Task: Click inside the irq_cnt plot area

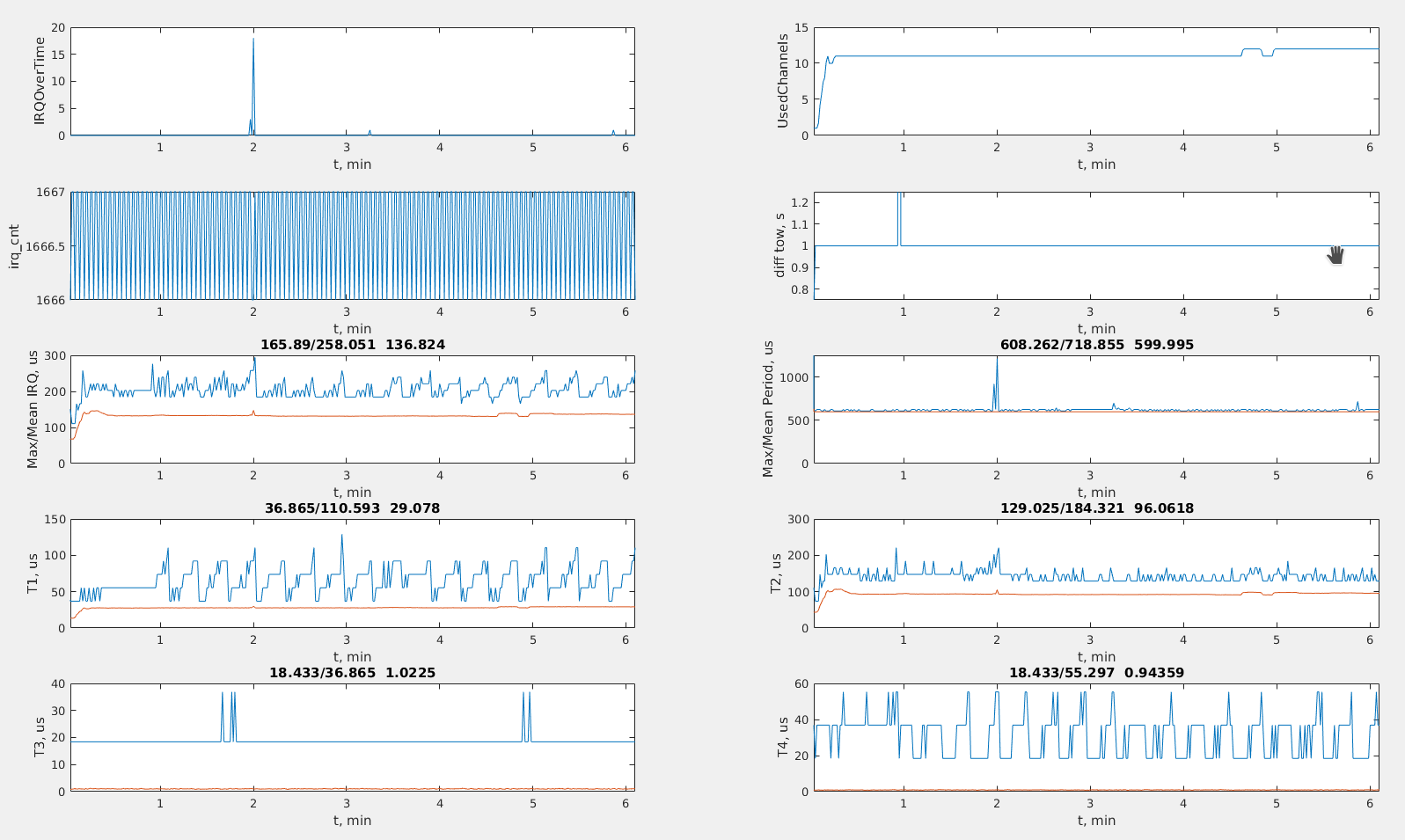Action: click(x=352, y=245)
